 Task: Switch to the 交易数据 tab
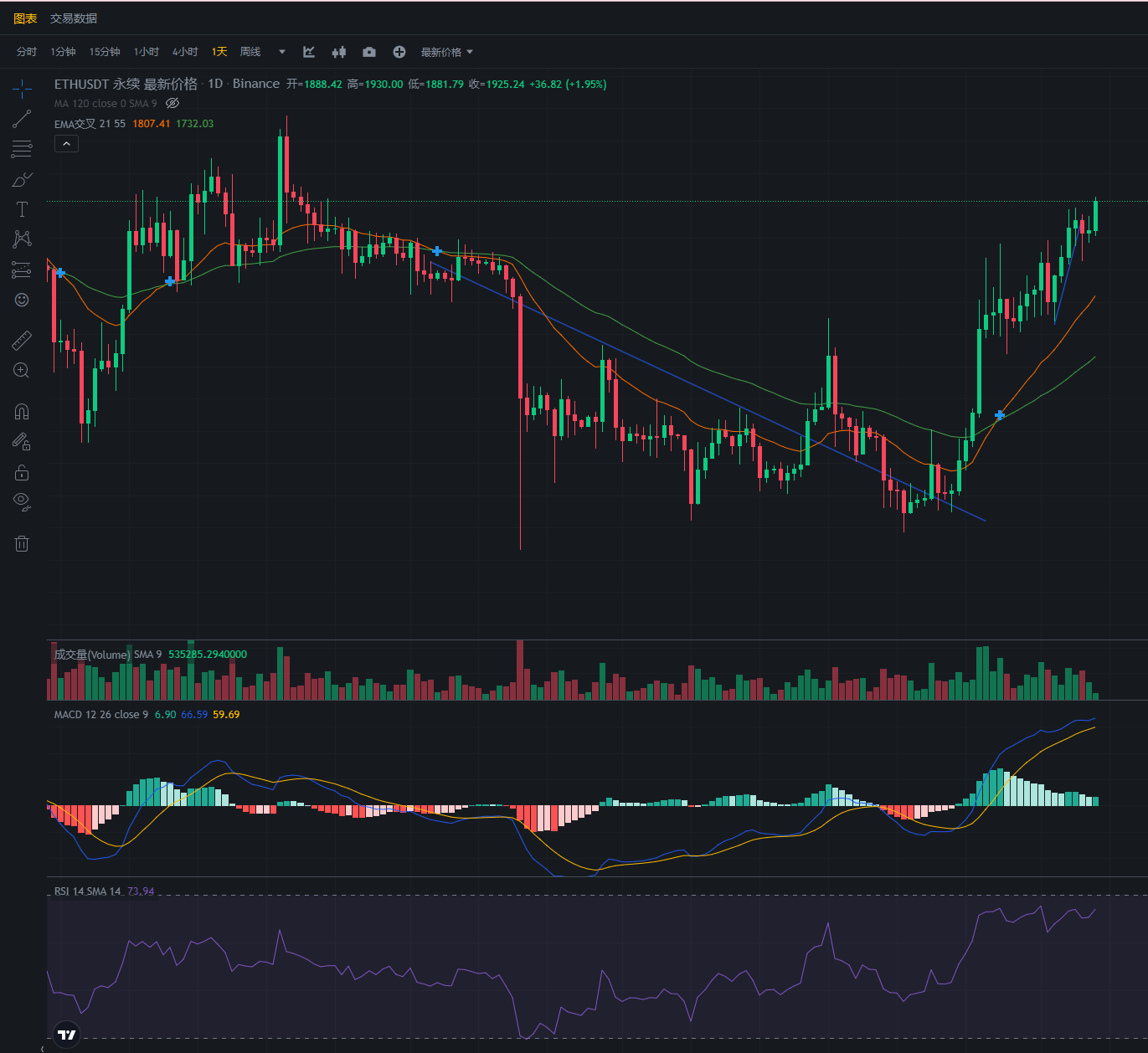74,18
